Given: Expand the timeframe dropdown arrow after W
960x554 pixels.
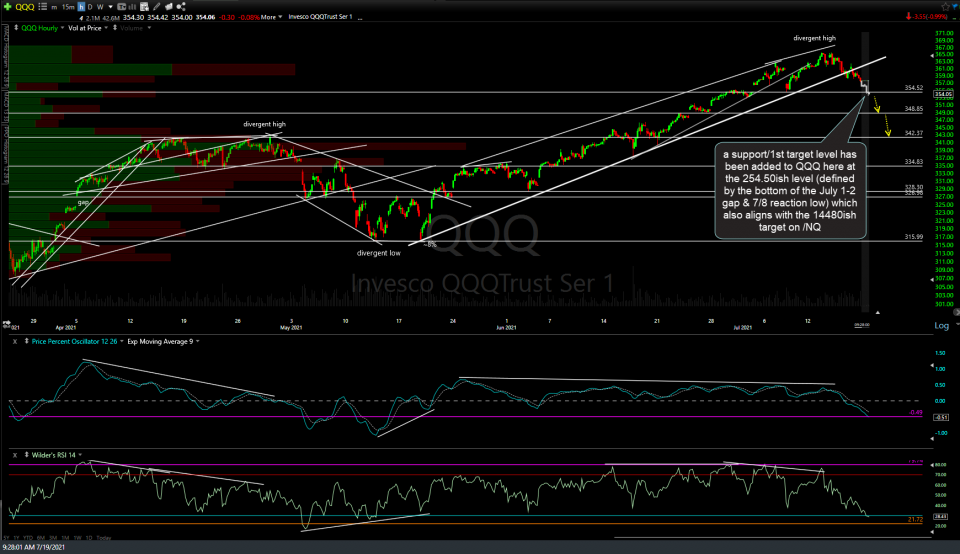Looking at the screenshot, I should 111,7.
